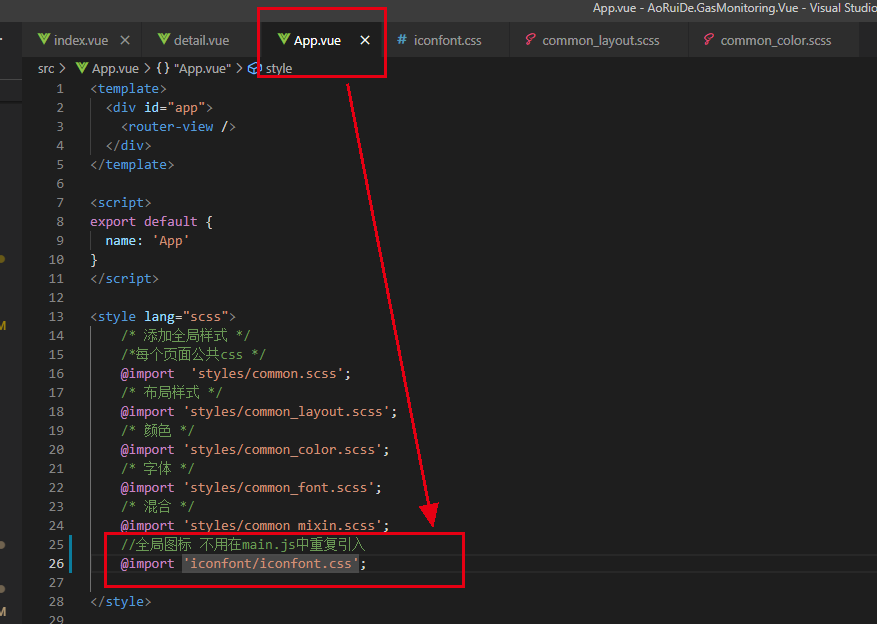Click the src breadcrumb segment

pos(46,68)
